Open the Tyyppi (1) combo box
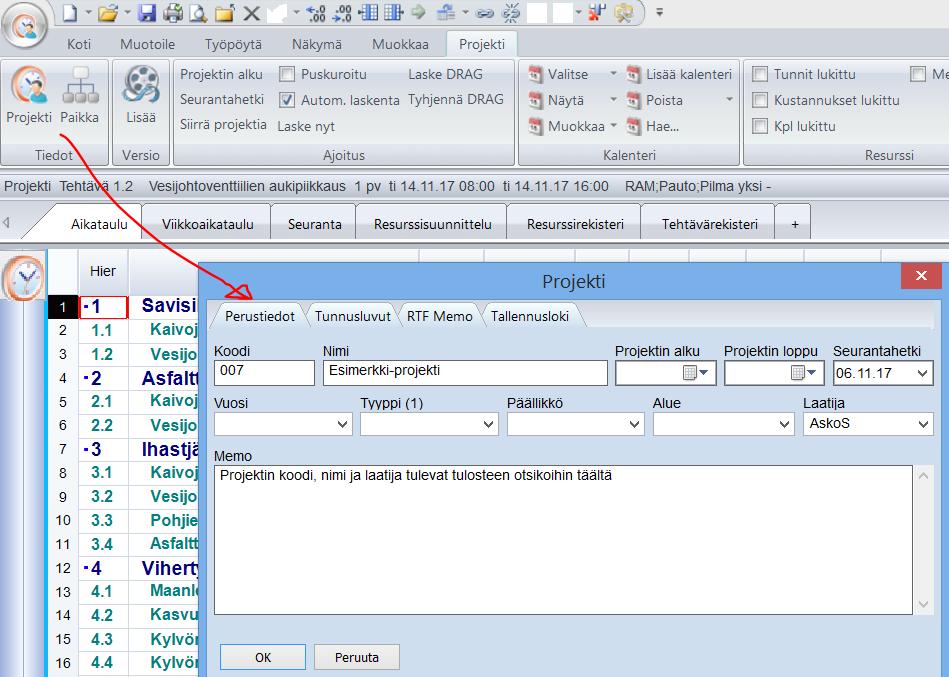This screenshot has width=949, height=677. (429, 424)
